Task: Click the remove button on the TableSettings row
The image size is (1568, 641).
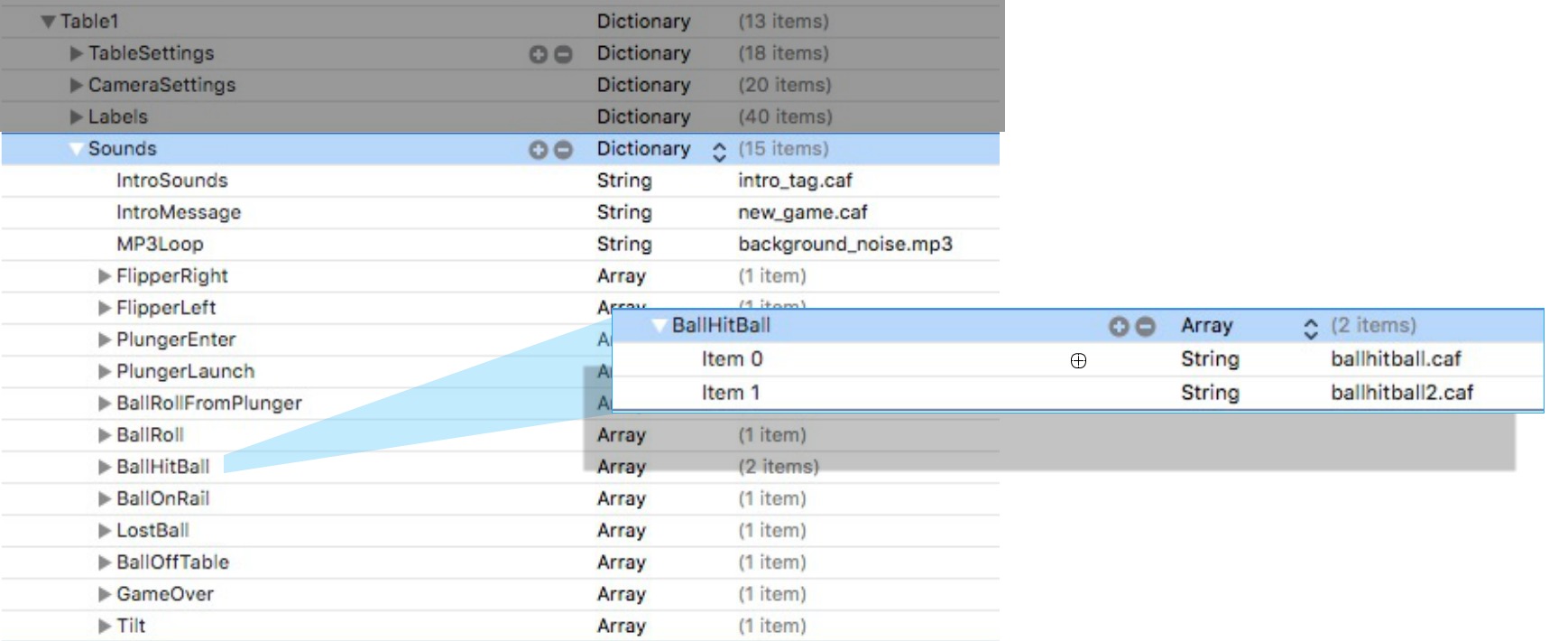Action: click(x=563, y=54)
